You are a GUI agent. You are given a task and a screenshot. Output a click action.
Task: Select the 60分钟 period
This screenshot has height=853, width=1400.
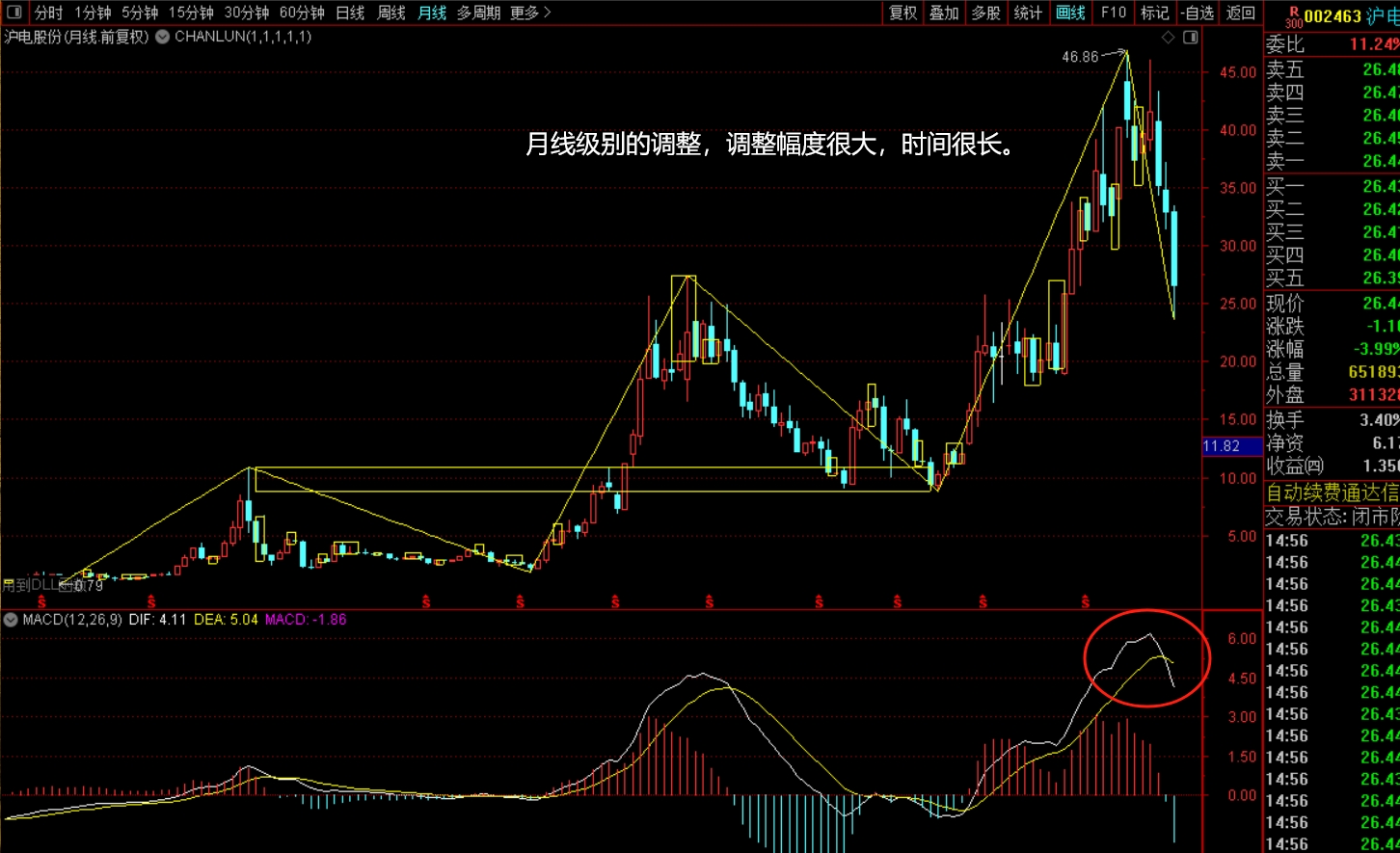tap(302, 13)
